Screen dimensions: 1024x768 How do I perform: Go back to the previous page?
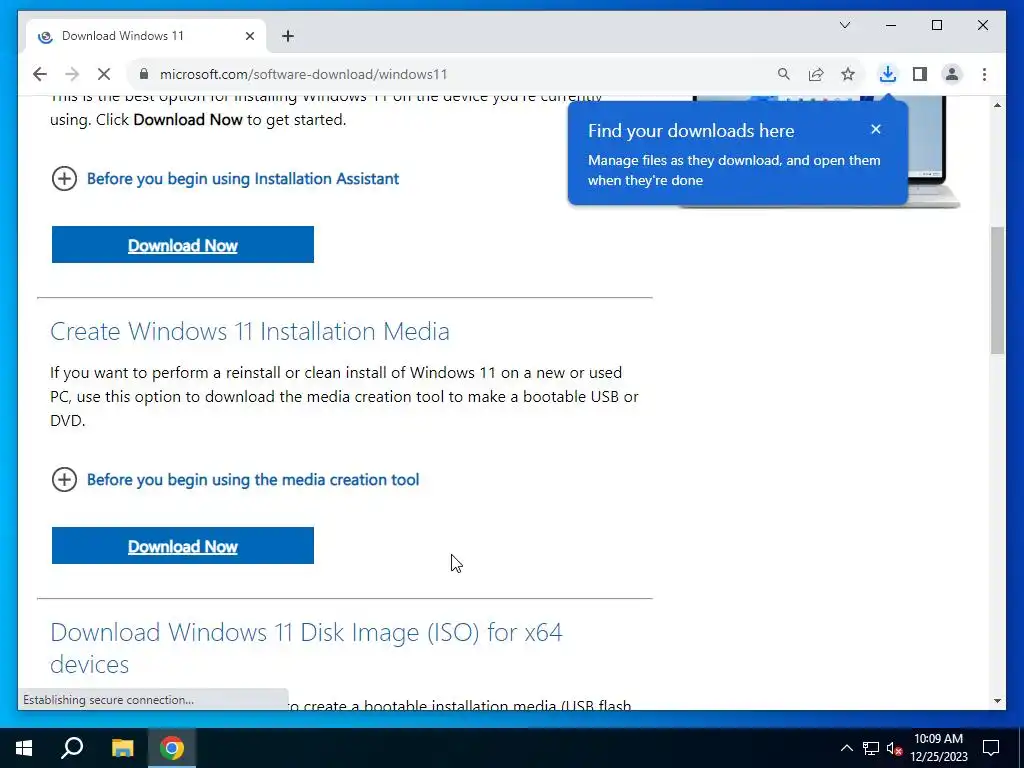(x=40, y=74)
